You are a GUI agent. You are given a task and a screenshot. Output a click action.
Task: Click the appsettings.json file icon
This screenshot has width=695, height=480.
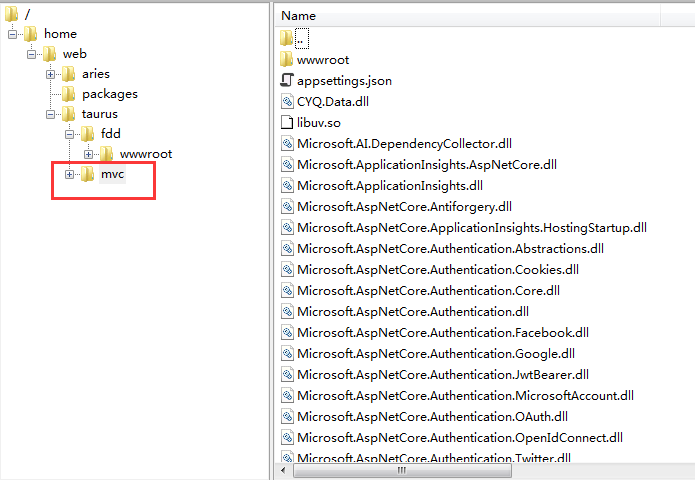click(287, 80)
